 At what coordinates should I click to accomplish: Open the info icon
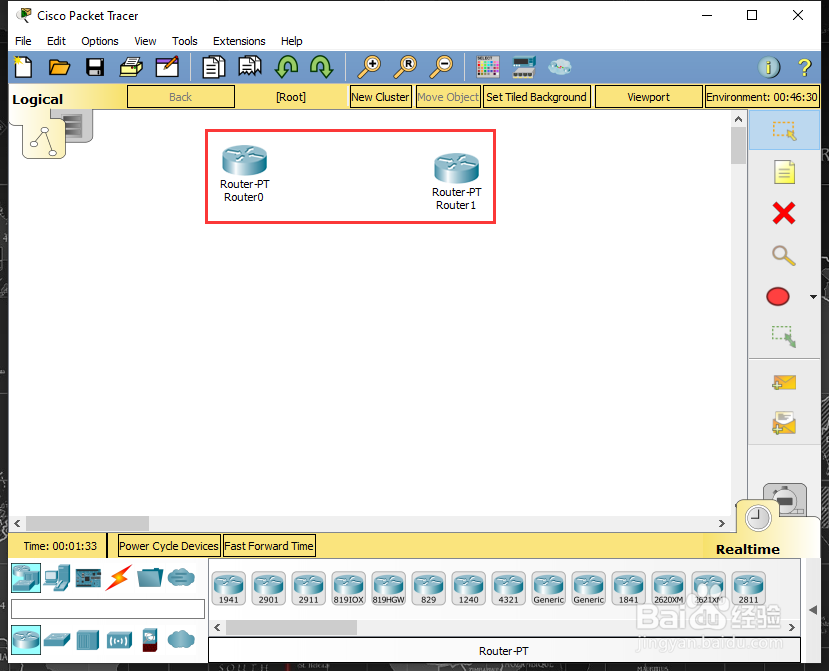(769, 67)
